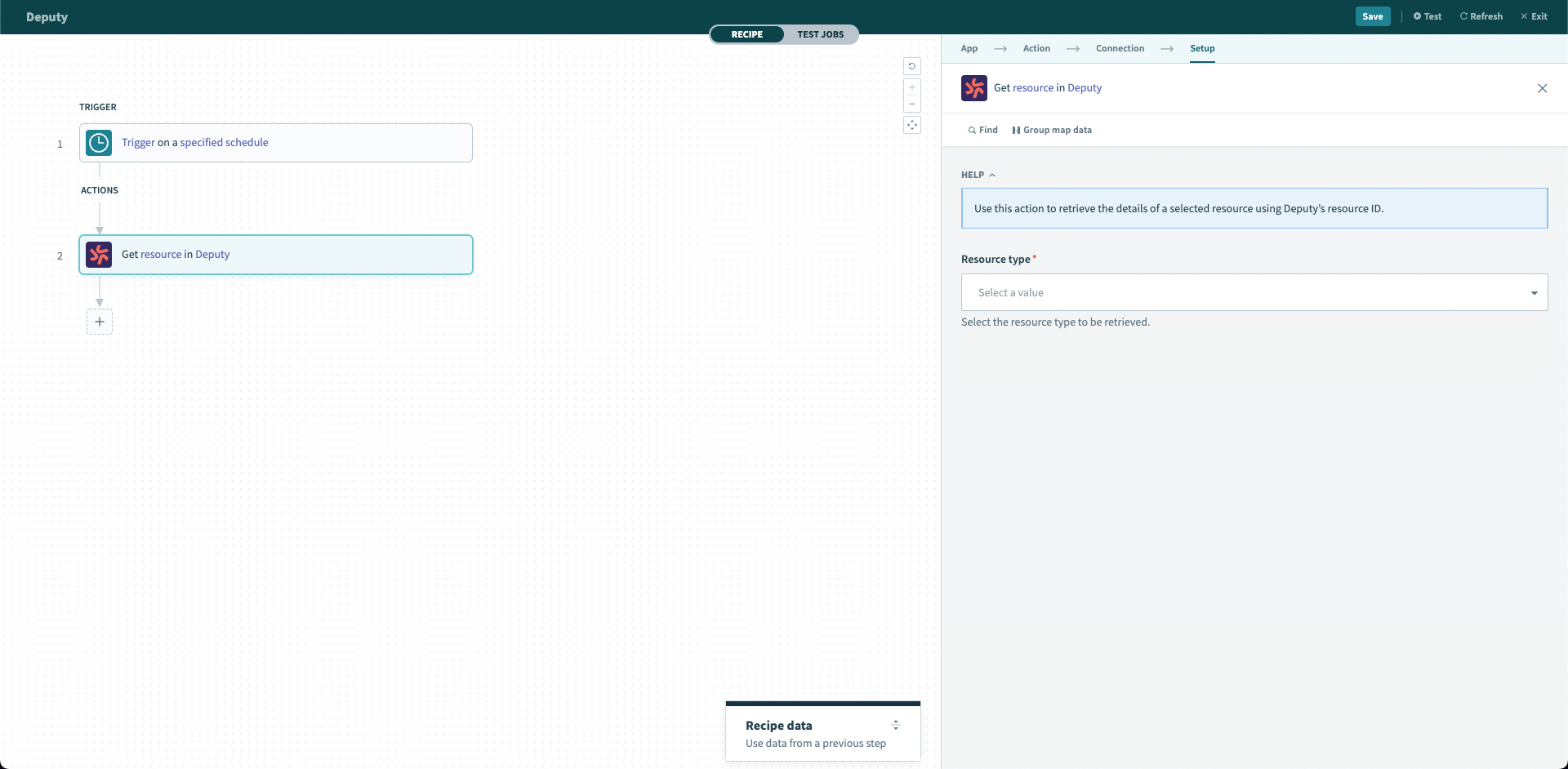Image resolution: width=1568 pixels, height=769 pixels.
Task: Open the Resource type dropdown
Action: tap(1254, 292)
